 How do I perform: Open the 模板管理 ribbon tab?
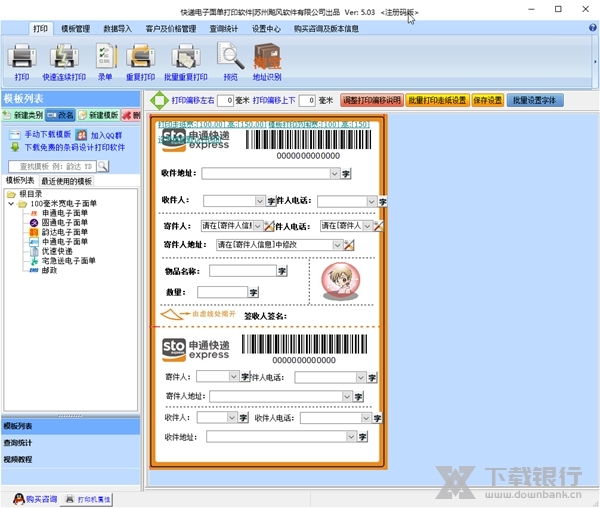coord(75,29)
